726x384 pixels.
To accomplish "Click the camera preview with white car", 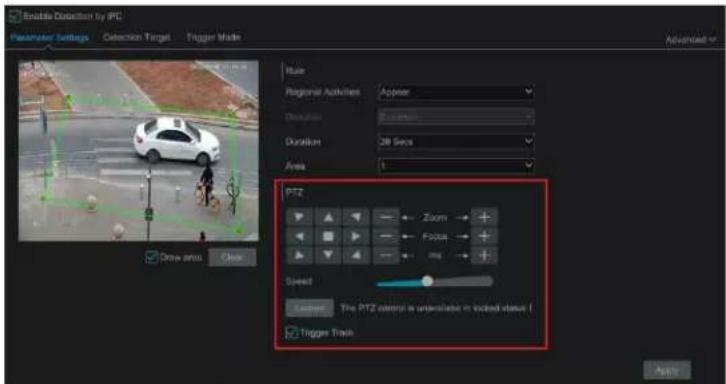I will tap(138, 151).
